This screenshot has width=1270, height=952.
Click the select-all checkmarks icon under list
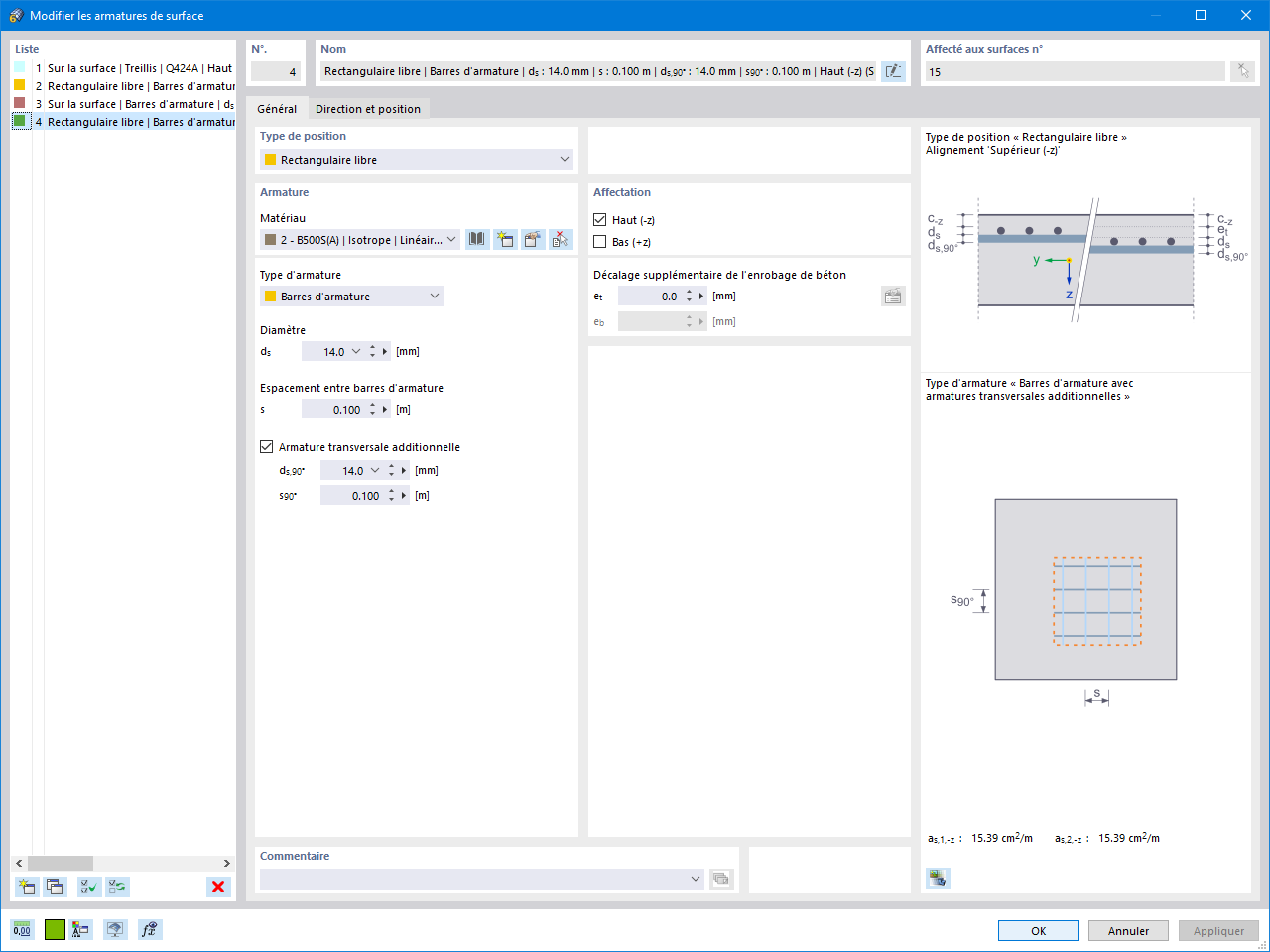point(89,887)
